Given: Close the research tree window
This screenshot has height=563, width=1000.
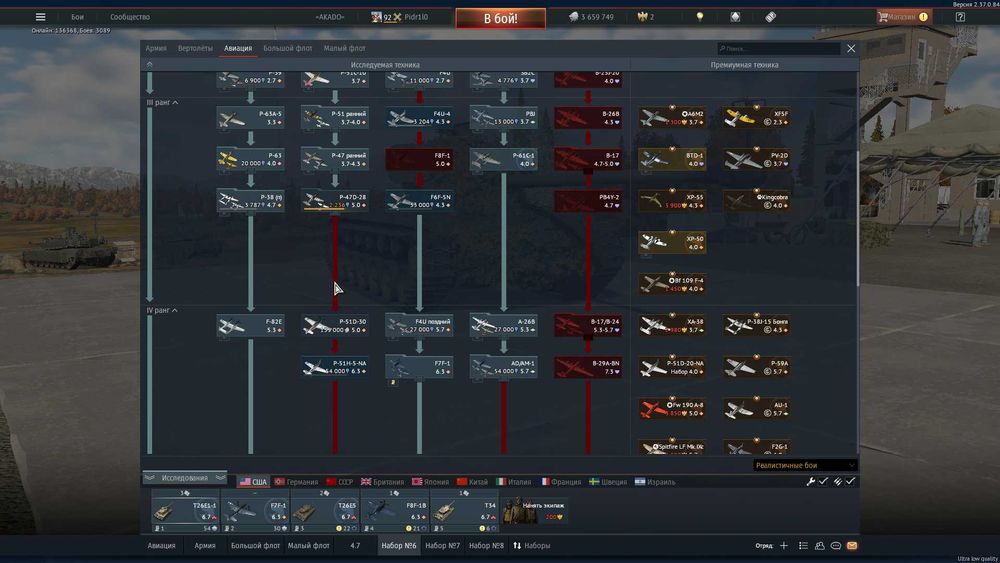Looking at the screenshot, I should 851,48.
